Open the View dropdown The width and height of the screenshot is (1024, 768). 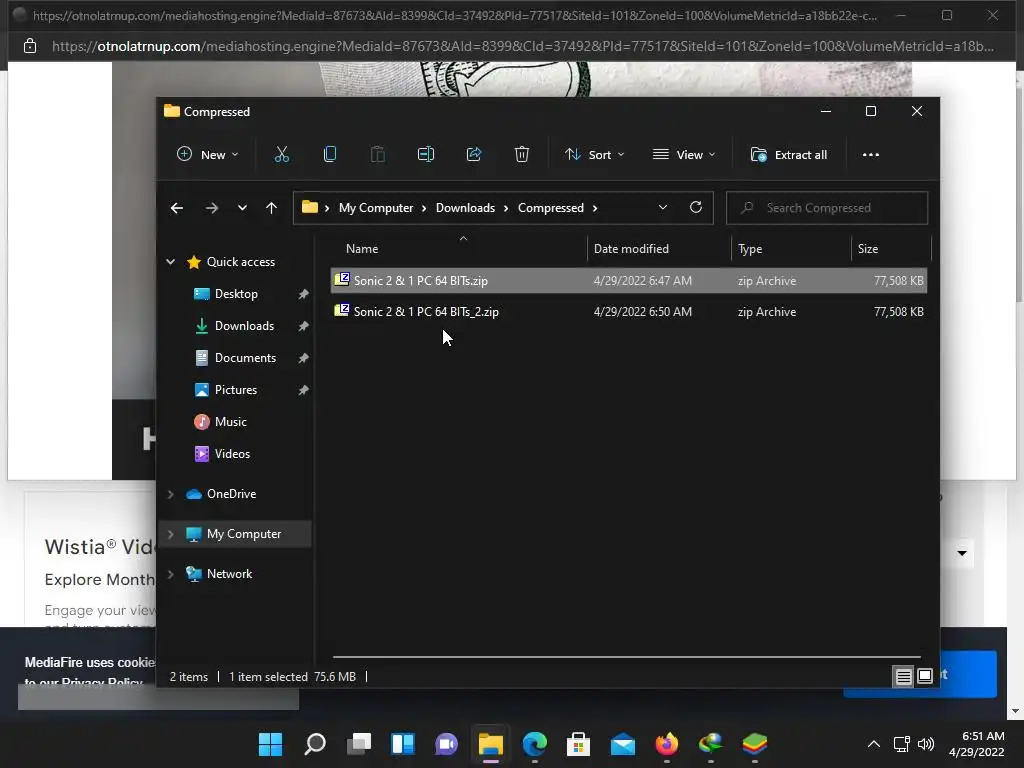click(684, 155)
